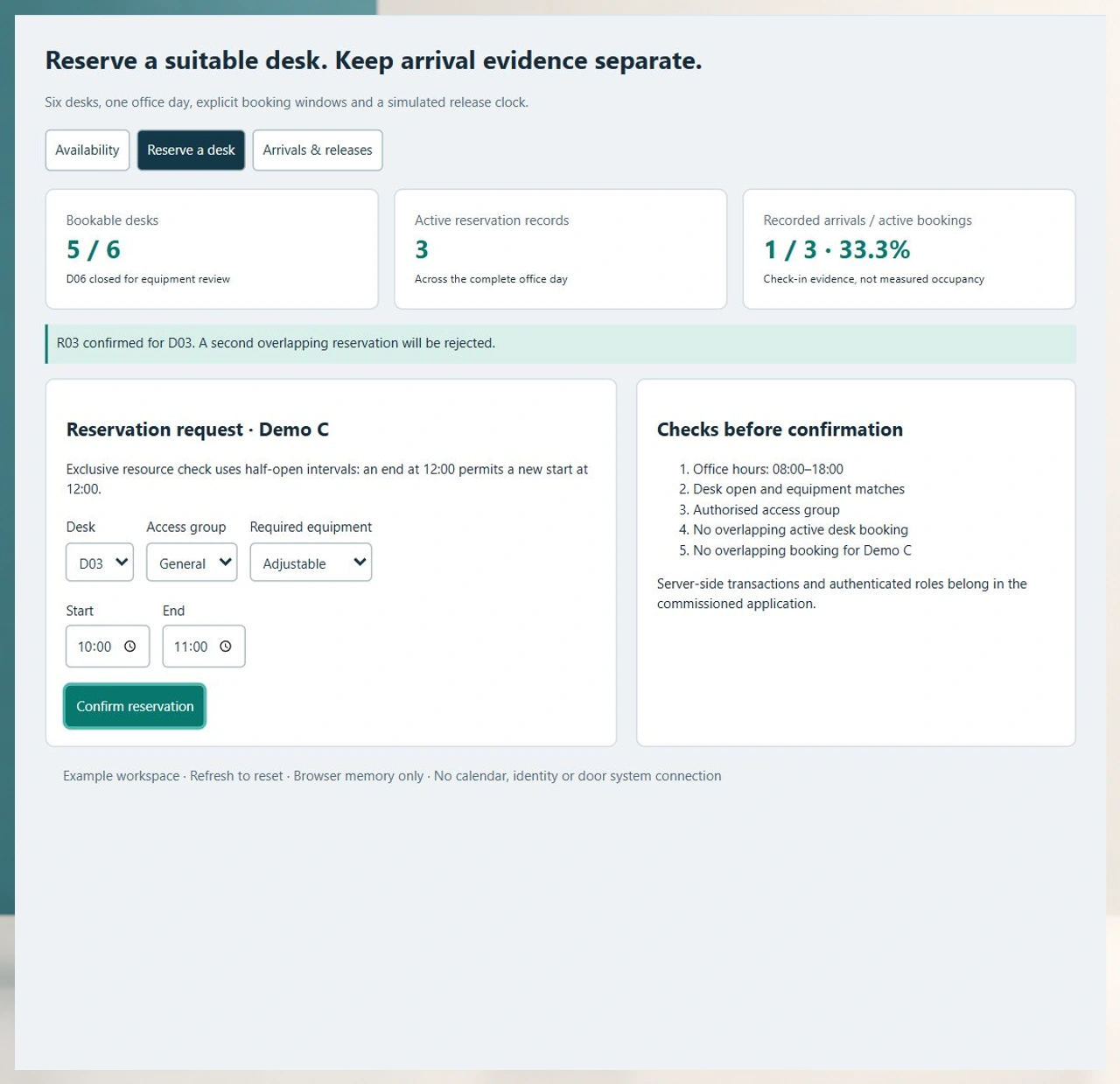Image resolution: width=1120 pixels, height=1084 pixels.
Task: Click 'No overlapping active desk booking' item
Action: pos(800,529)
